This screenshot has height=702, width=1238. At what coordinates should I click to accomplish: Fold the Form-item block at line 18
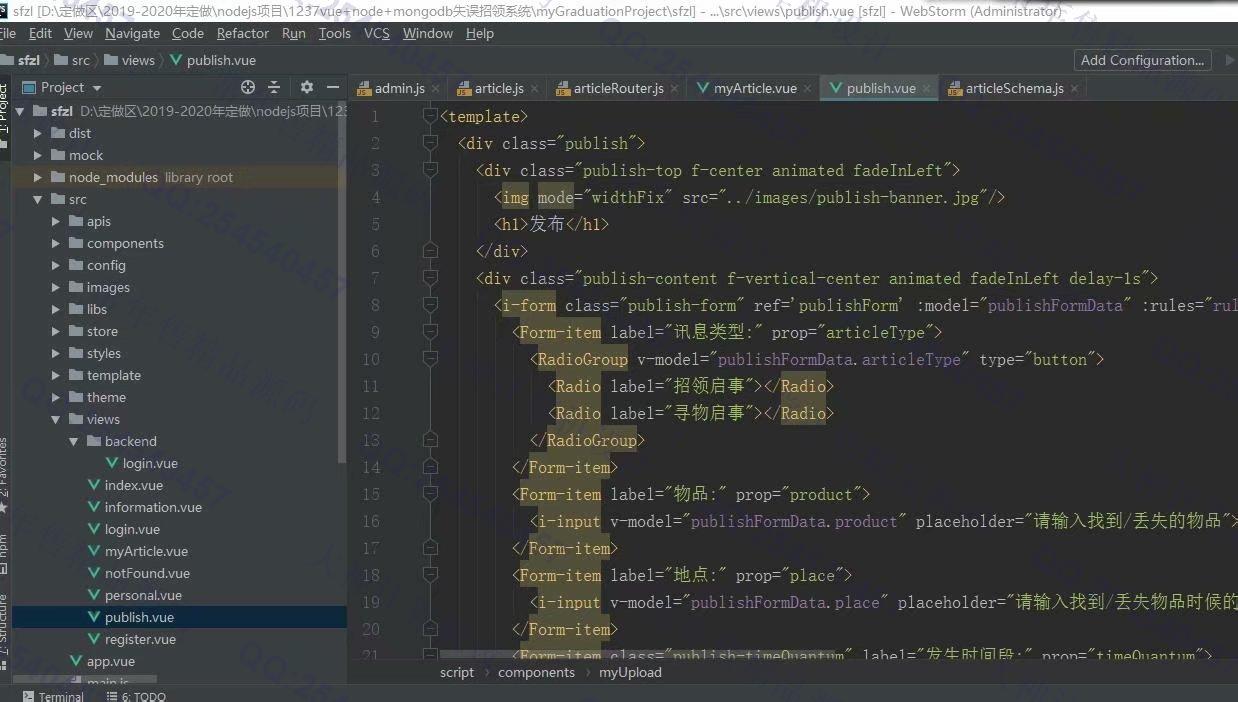pos(430,576)
